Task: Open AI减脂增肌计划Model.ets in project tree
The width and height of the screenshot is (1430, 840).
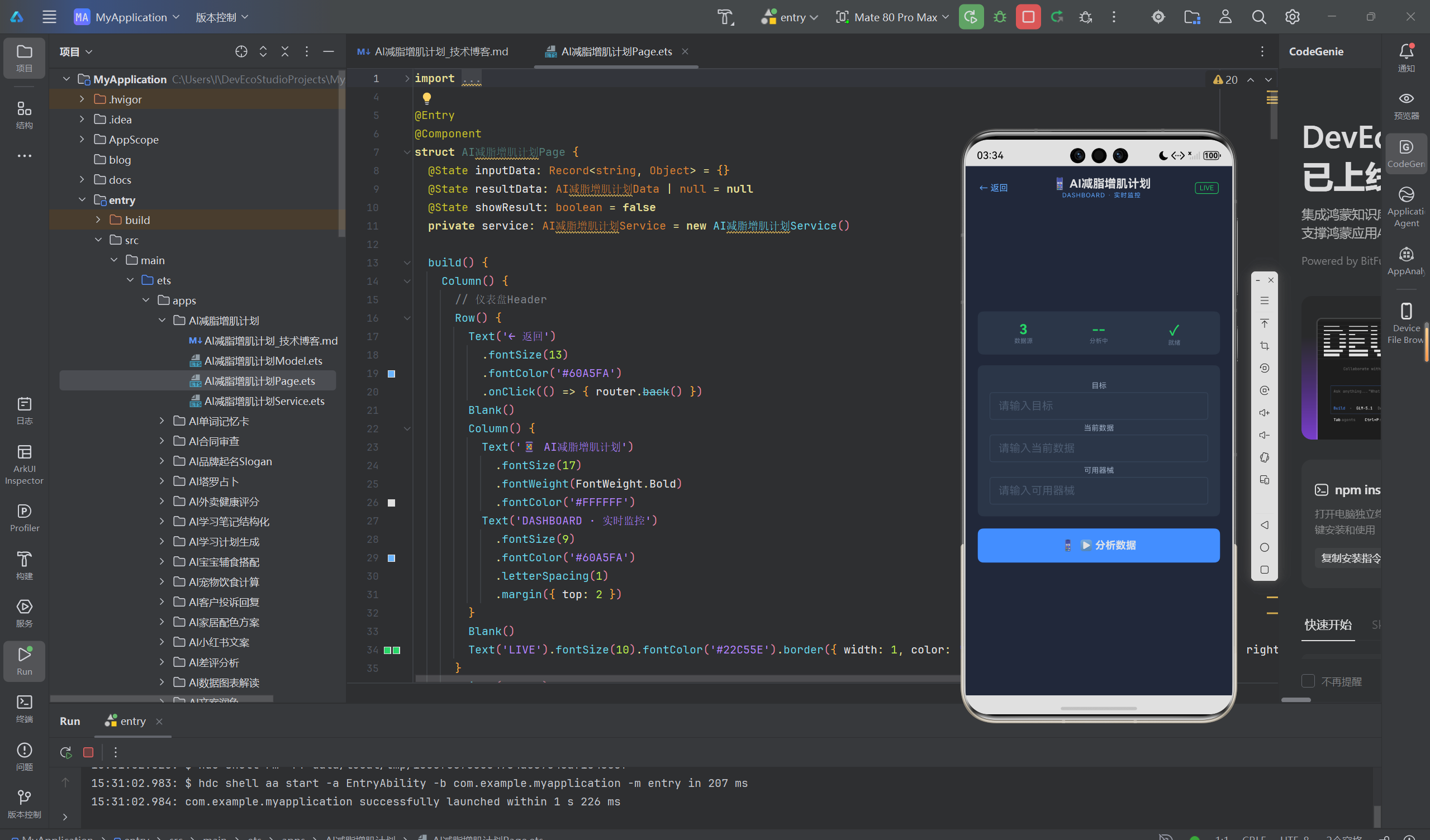Action: 256,361
